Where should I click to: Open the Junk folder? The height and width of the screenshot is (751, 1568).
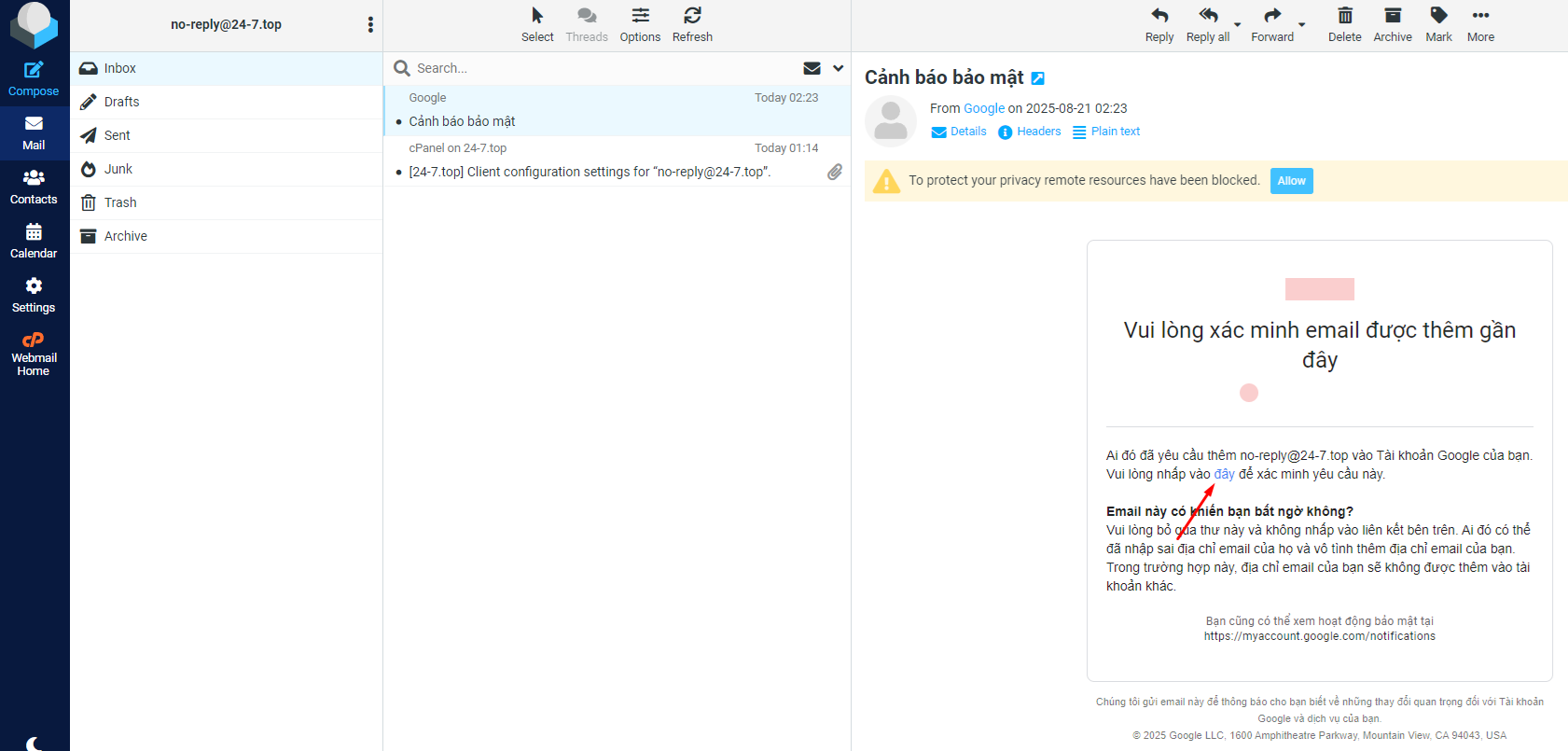click(118, 169)
